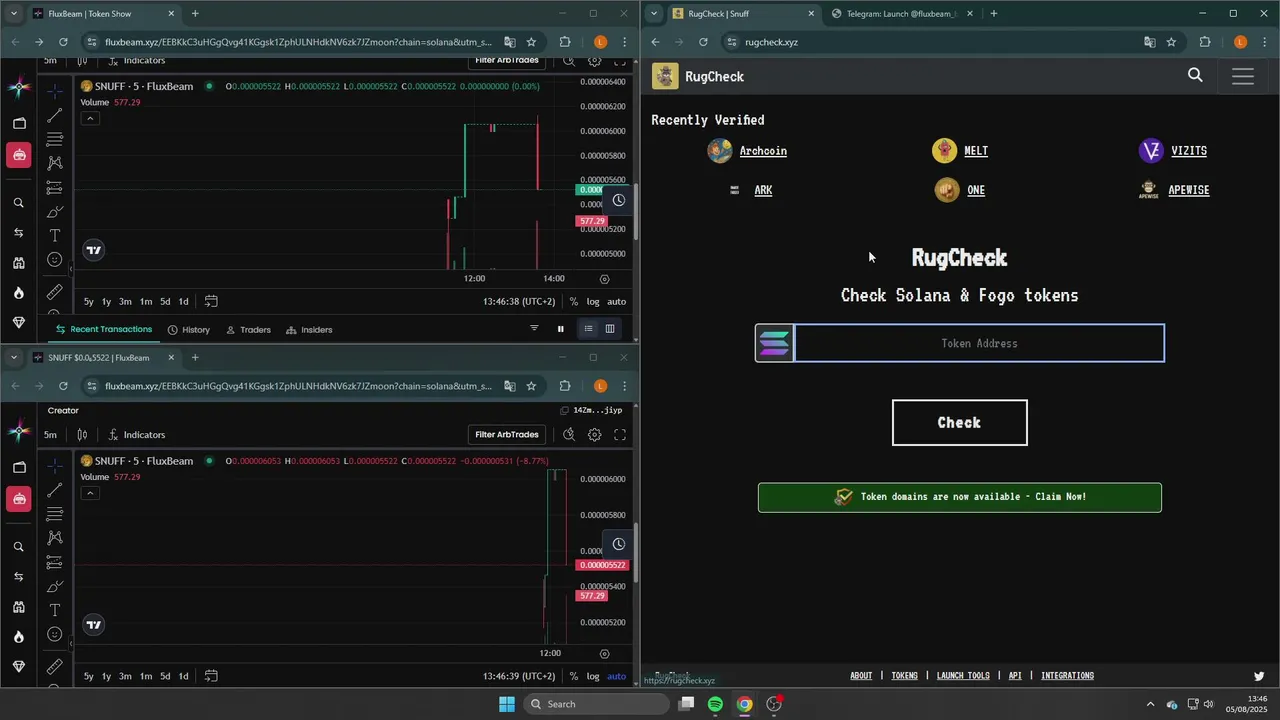Open the emoji icons tool in top chart
The image size is (1280, 720).
pos(55,260)
